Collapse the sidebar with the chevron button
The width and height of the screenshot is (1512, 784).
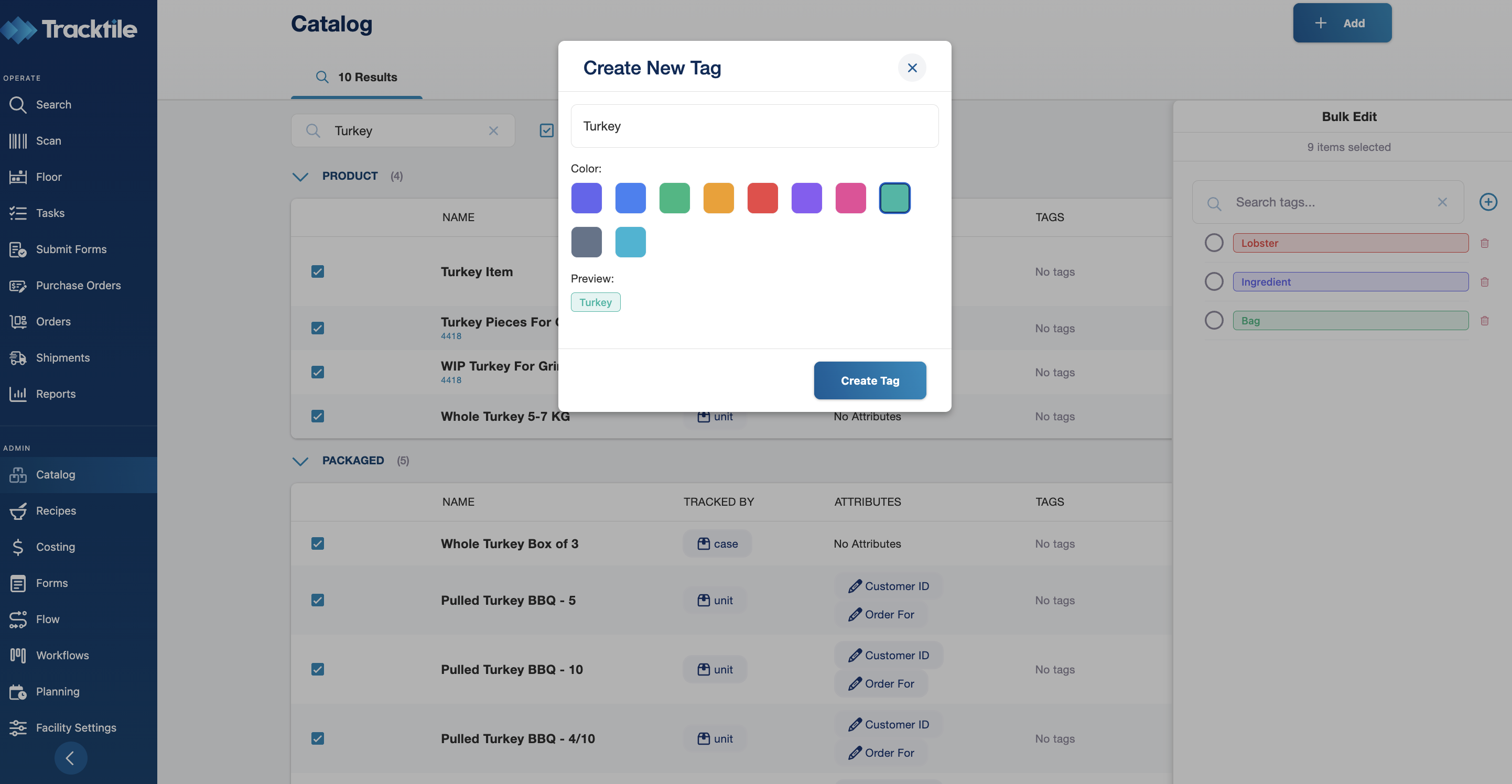(70, 758)
